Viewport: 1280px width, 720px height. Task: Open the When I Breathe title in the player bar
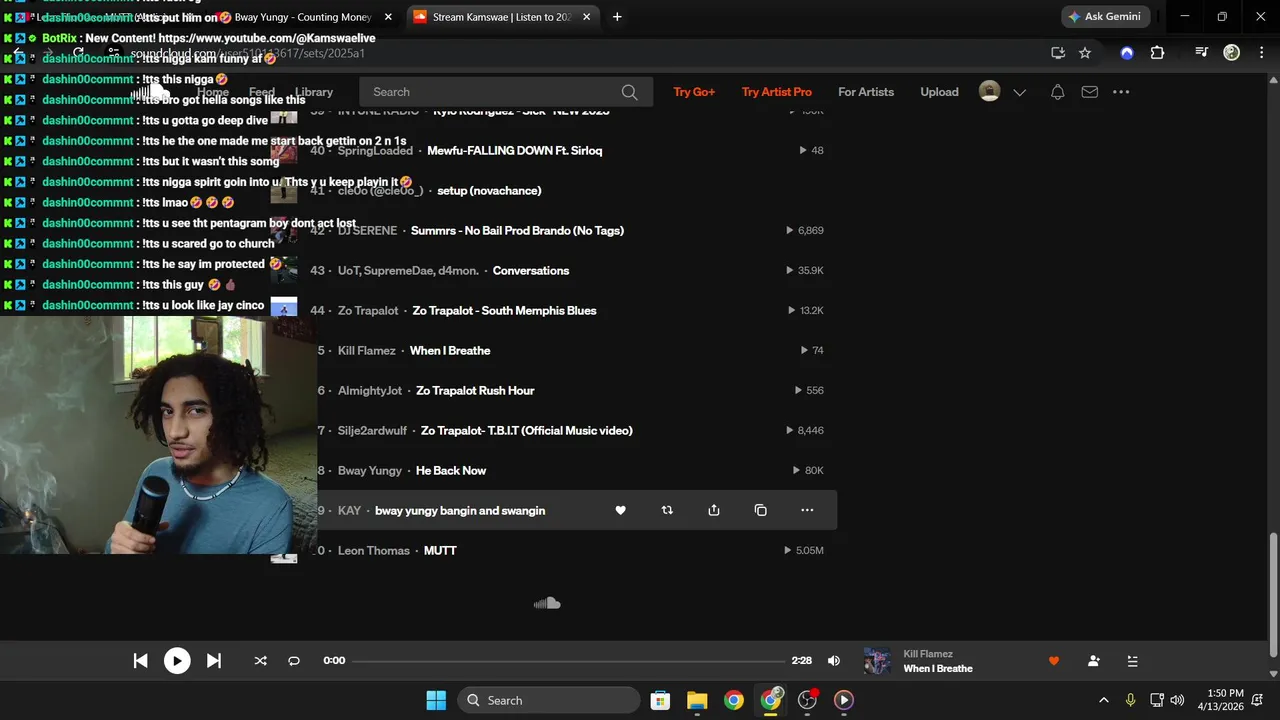point(938,669)
